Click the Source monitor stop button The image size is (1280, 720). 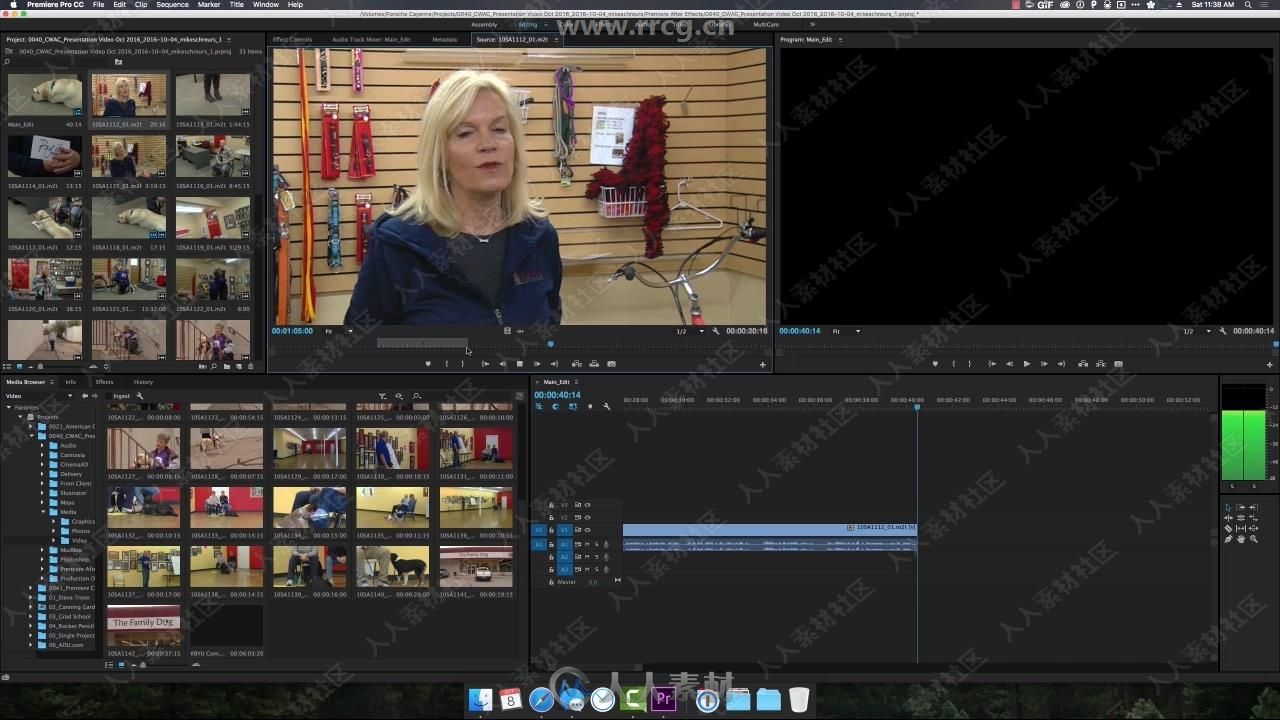520,364
